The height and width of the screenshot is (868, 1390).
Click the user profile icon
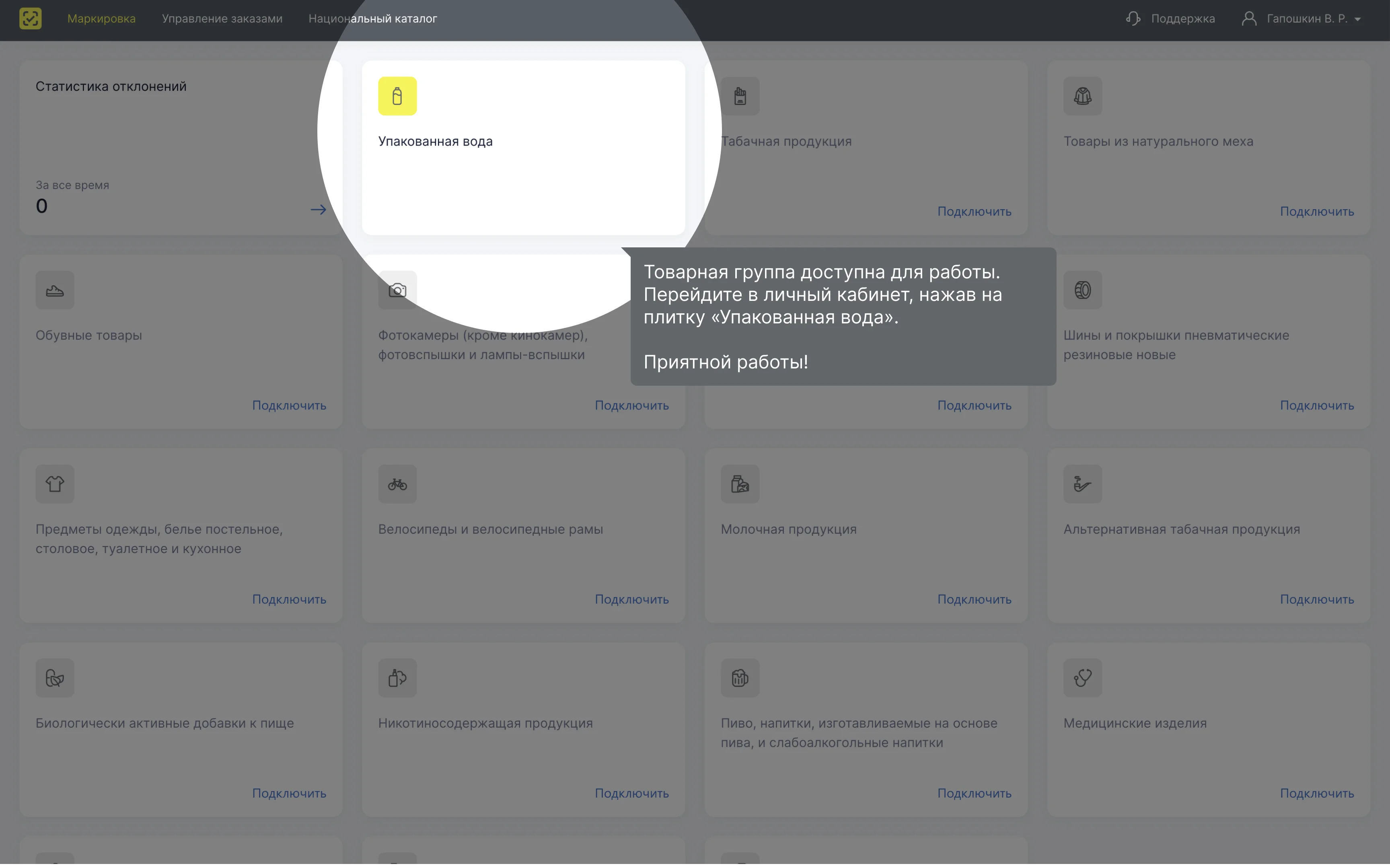(1249, 19)
